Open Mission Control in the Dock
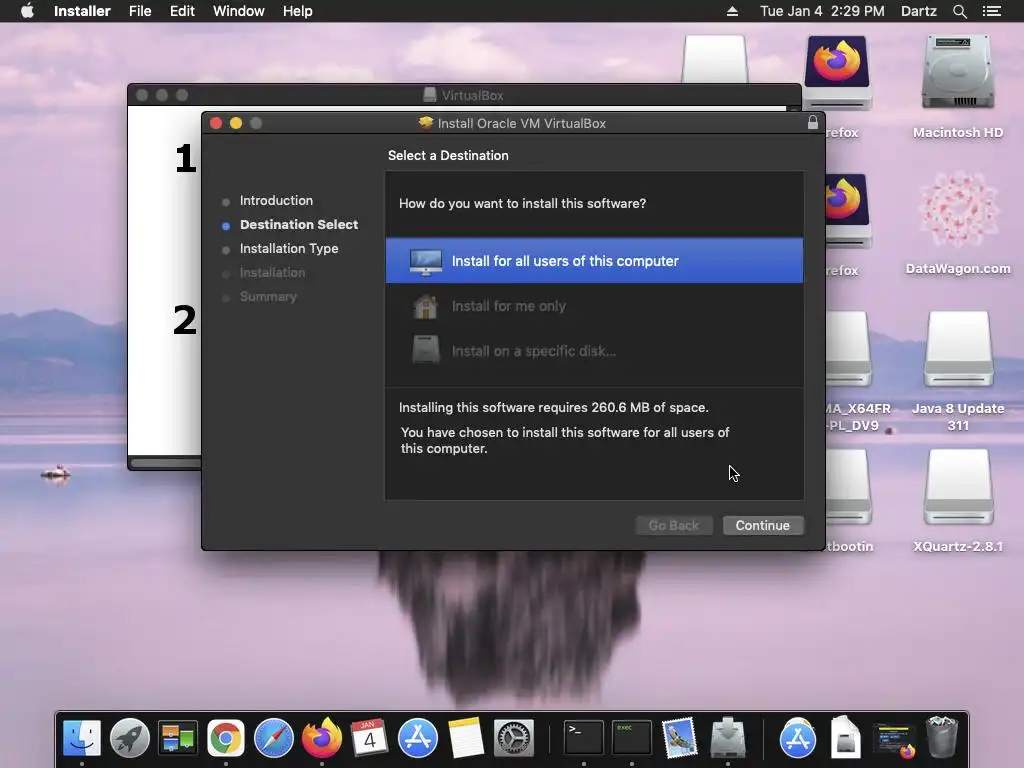Screen dimensions: 1024x768 tap(178, 738)
